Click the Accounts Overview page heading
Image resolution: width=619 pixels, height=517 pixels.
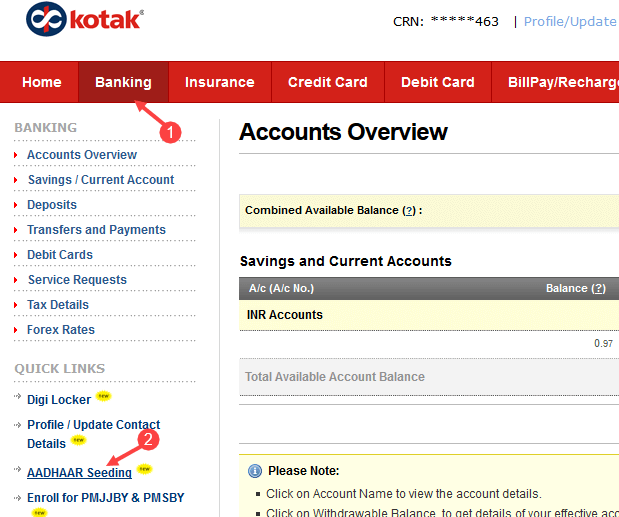(x=343, y=131)
